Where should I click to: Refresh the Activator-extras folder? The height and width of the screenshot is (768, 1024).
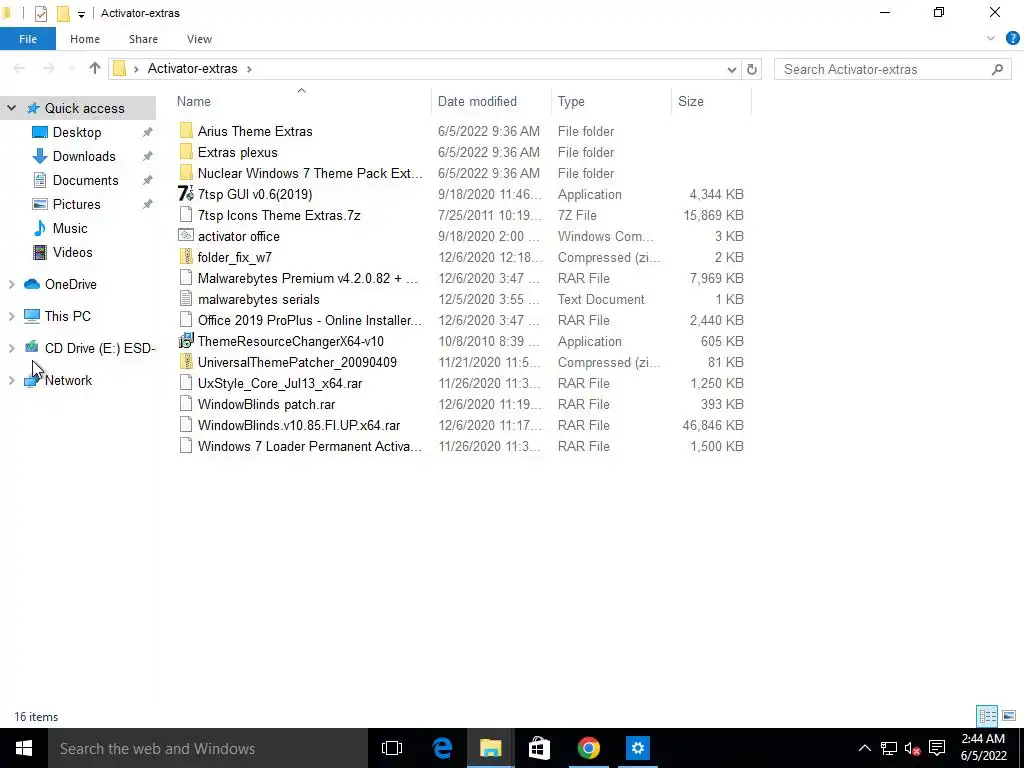pos(752,69)
